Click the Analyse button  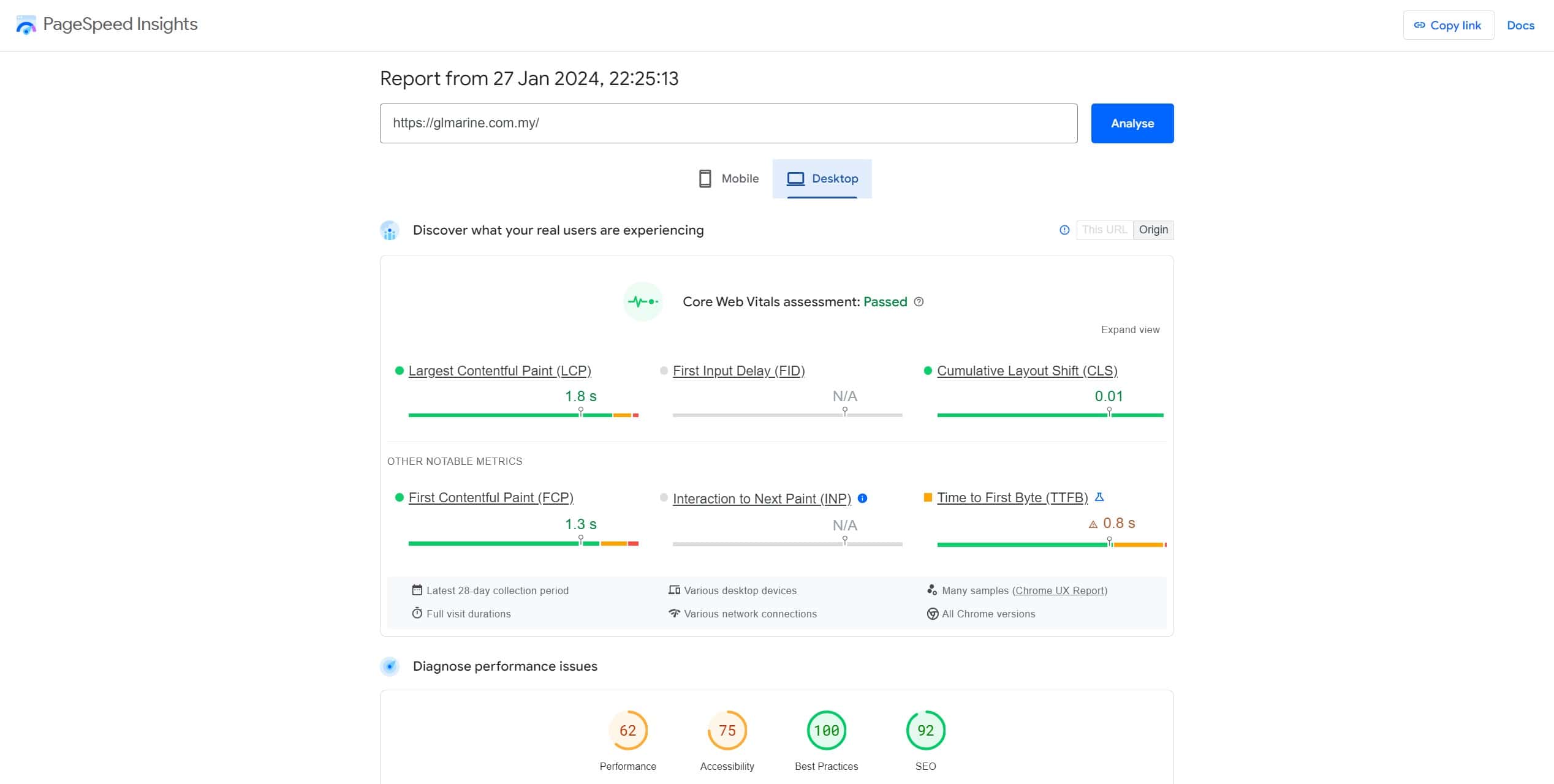click(1132, 123)
